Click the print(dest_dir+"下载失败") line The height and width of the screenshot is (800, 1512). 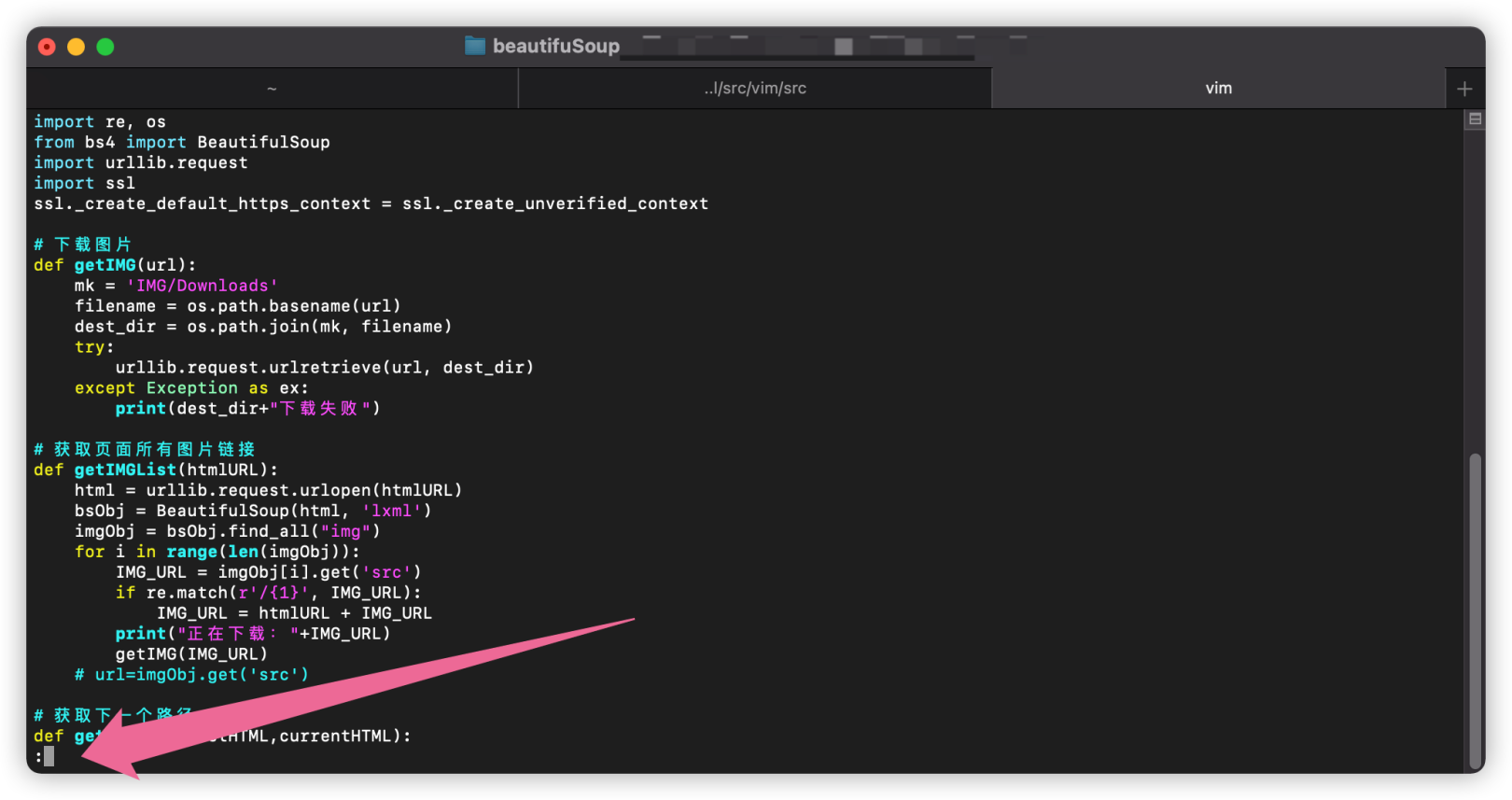pos(247,409)
